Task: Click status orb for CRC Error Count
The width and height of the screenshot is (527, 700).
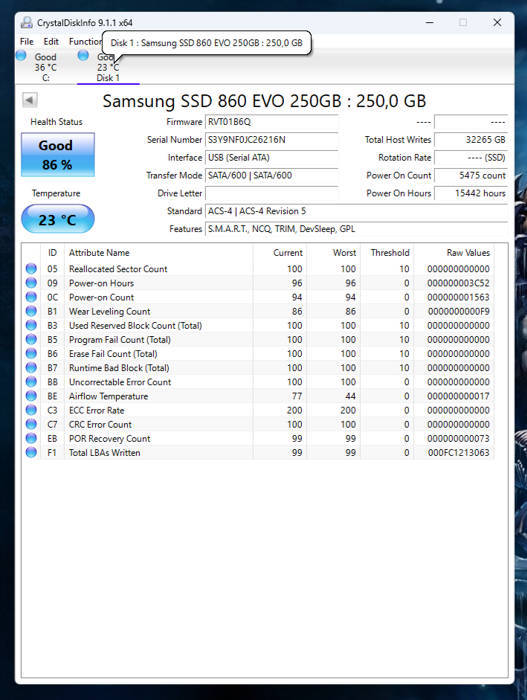Action: pos(31,424)
